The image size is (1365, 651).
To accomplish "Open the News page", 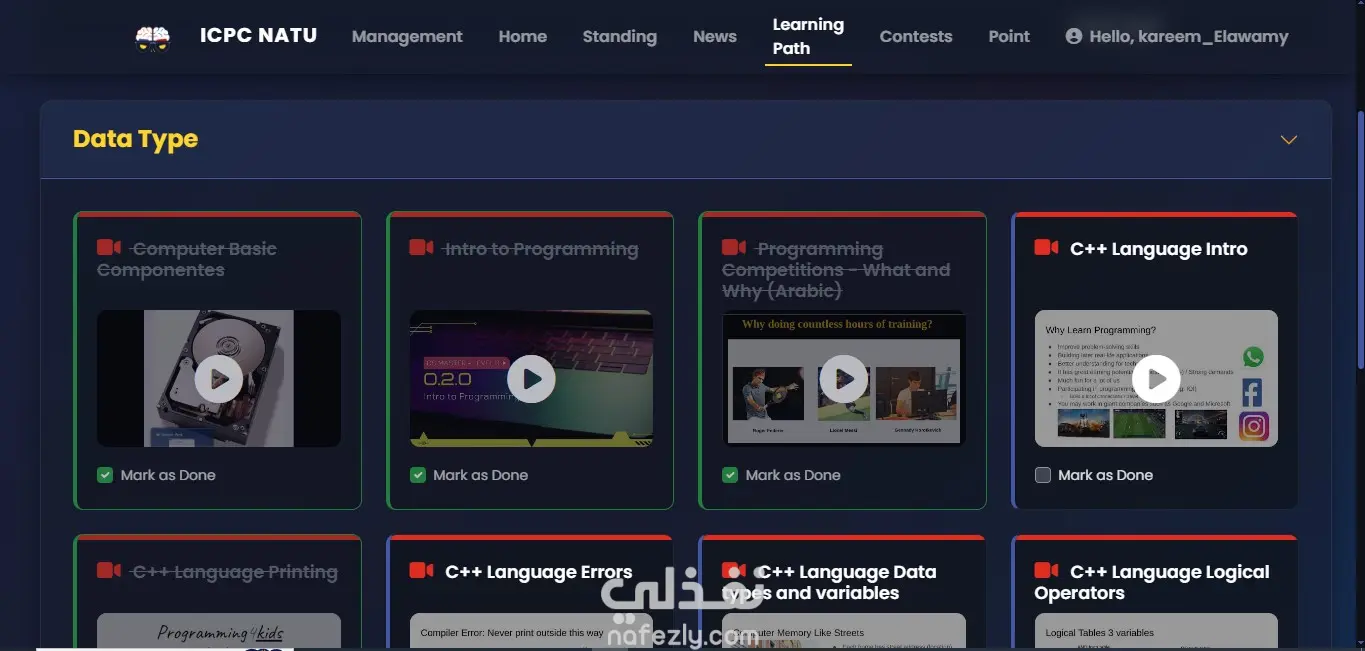I will [x=715, y=36].
